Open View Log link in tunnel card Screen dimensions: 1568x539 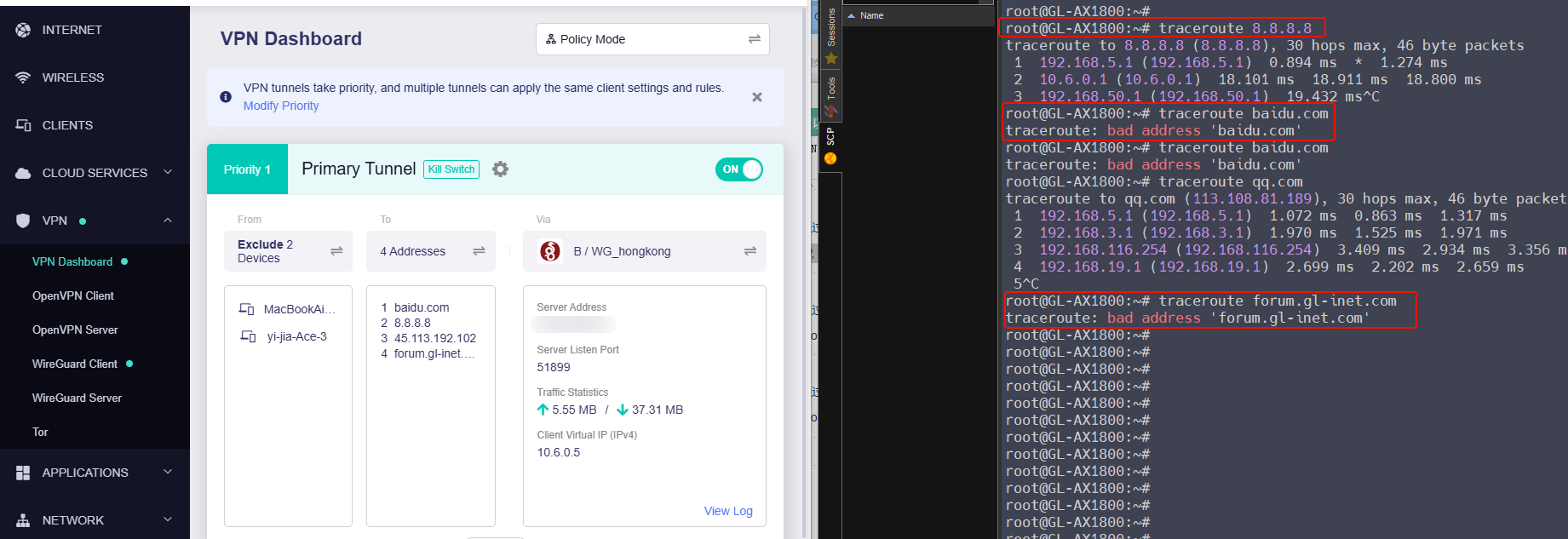(728, 511)
